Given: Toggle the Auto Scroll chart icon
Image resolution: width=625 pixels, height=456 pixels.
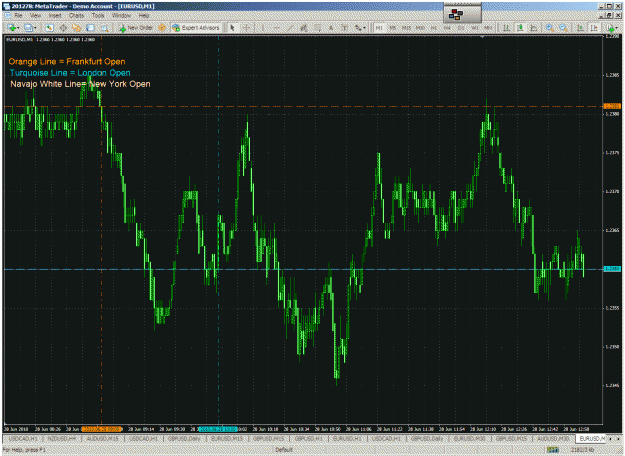Looking at the screenshot, I should (581, 28).
